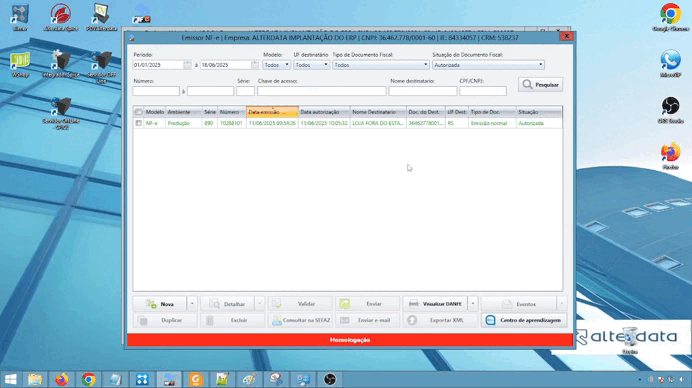Open the Tipo de Documento Fiscal dropdown
Viewport: 692px width, 388px height.
(381, 65)
